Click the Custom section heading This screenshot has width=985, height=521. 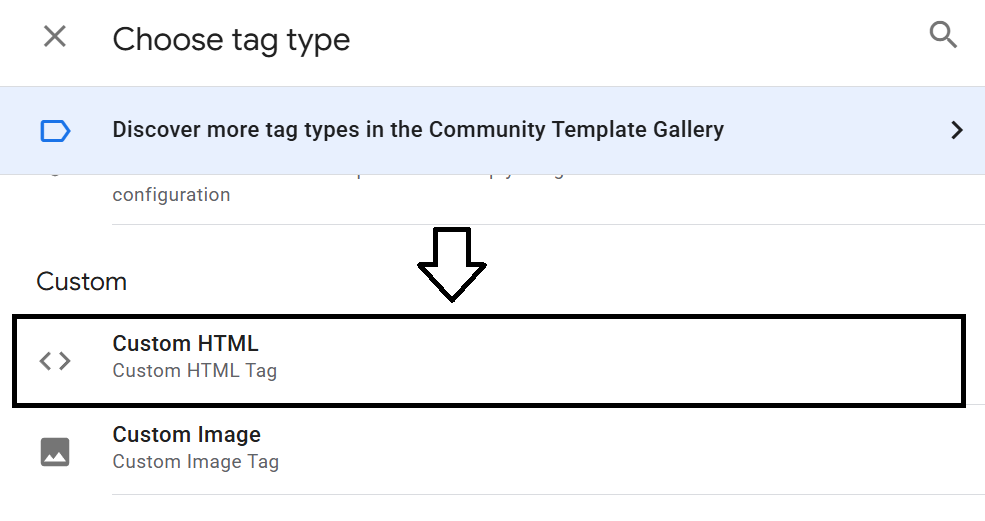pyautogui.click(x=82, y=282)
